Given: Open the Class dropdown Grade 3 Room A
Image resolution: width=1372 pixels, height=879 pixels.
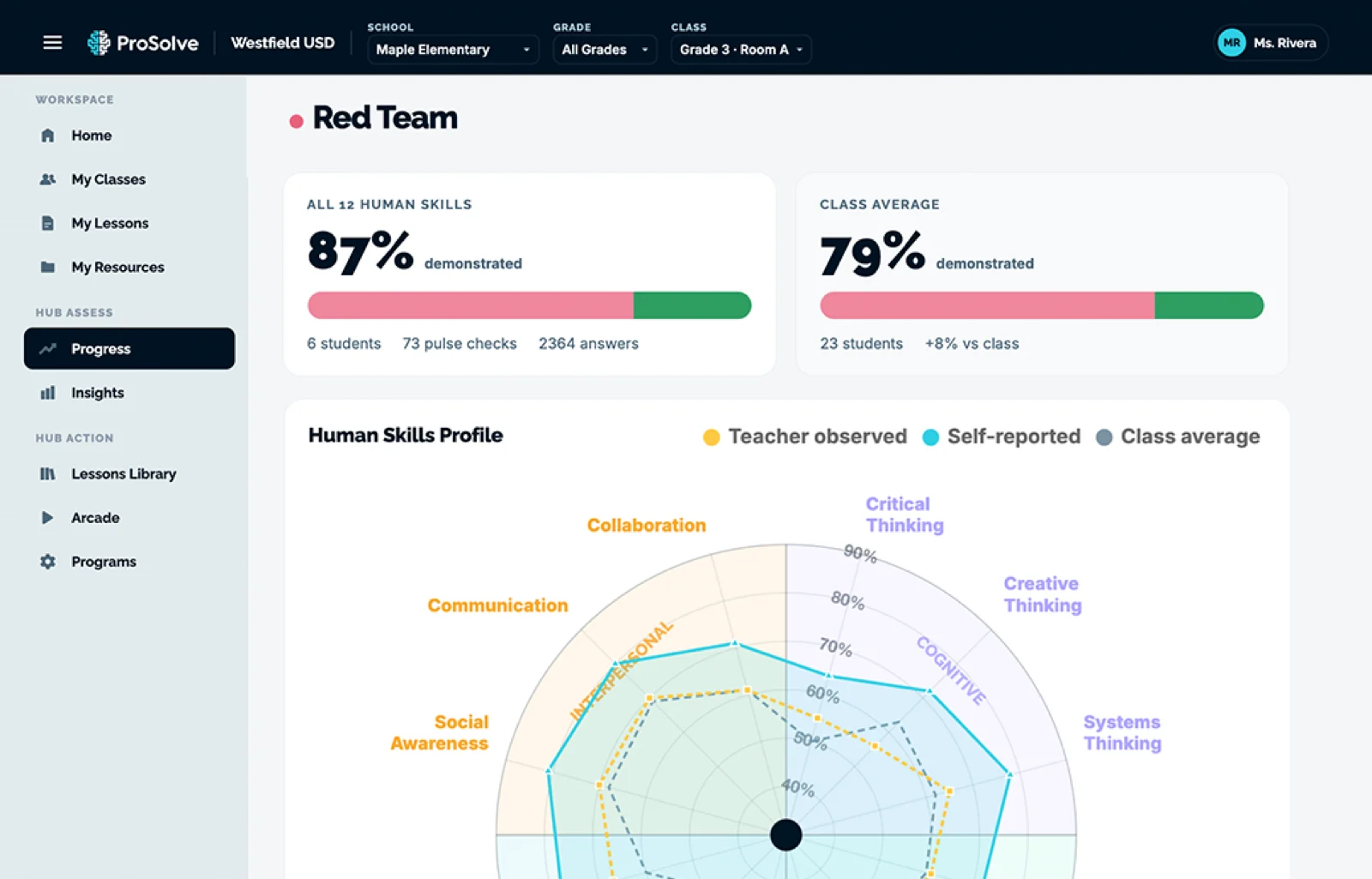Looking at the screenshot, I should (741, 50).
